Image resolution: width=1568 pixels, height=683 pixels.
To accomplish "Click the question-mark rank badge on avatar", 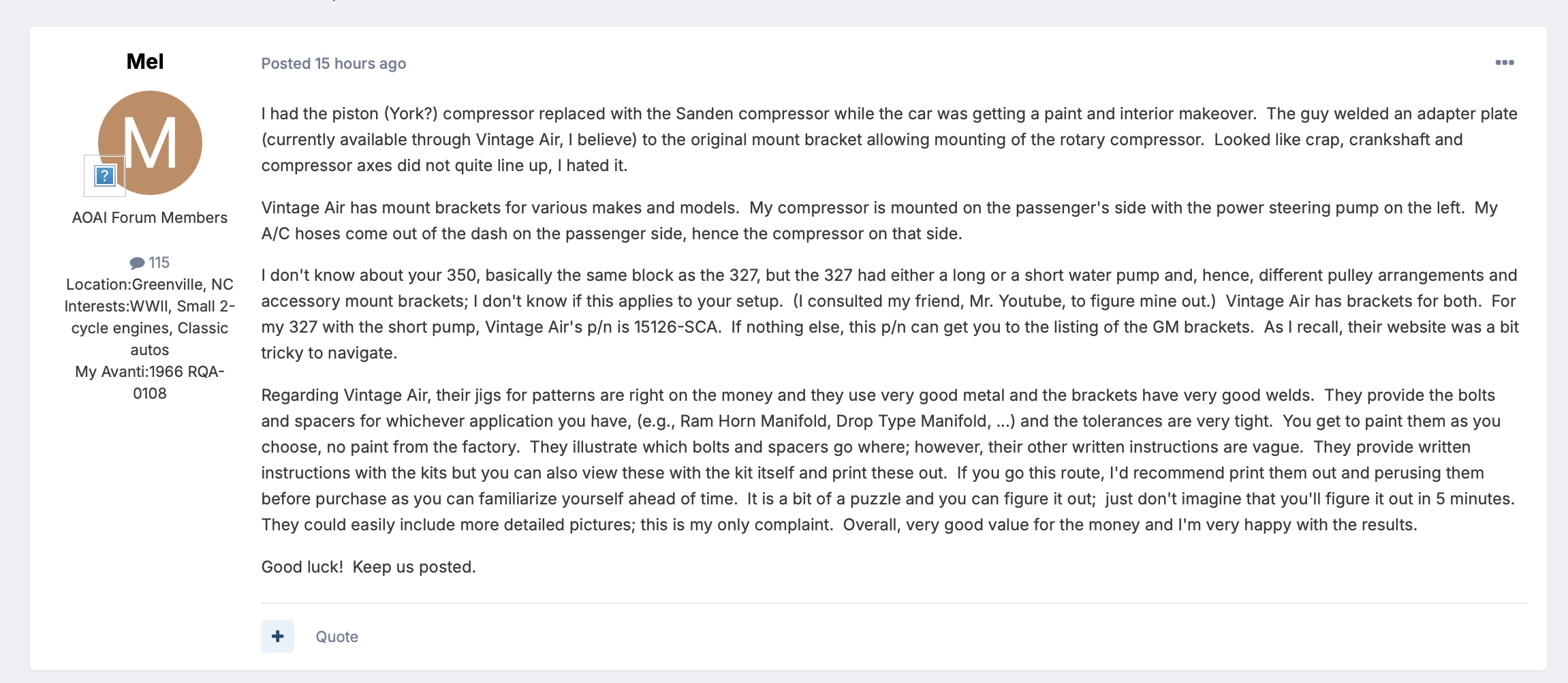I will pyautogui.click(x=104, y=176).
